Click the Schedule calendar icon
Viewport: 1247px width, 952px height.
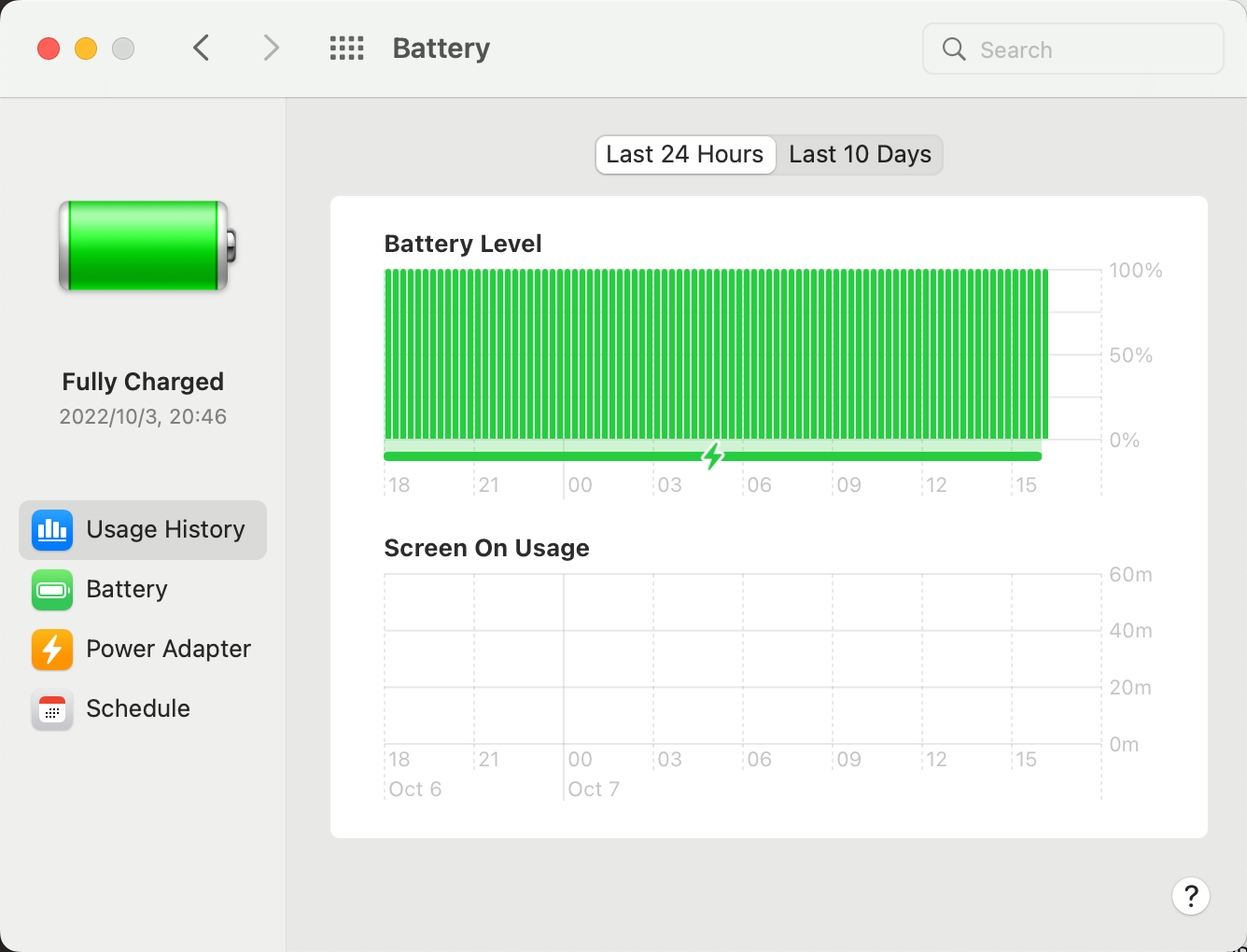point(52,709)
